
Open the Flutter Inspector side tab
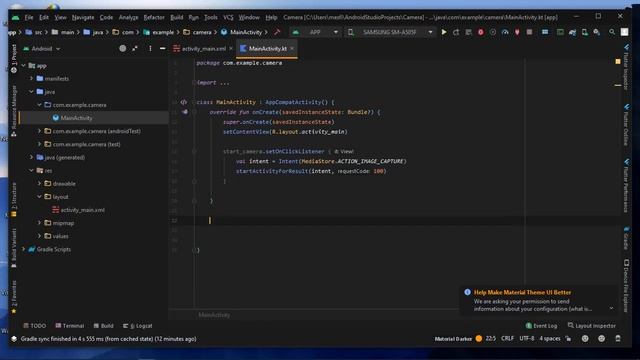[x=626, y=67]
